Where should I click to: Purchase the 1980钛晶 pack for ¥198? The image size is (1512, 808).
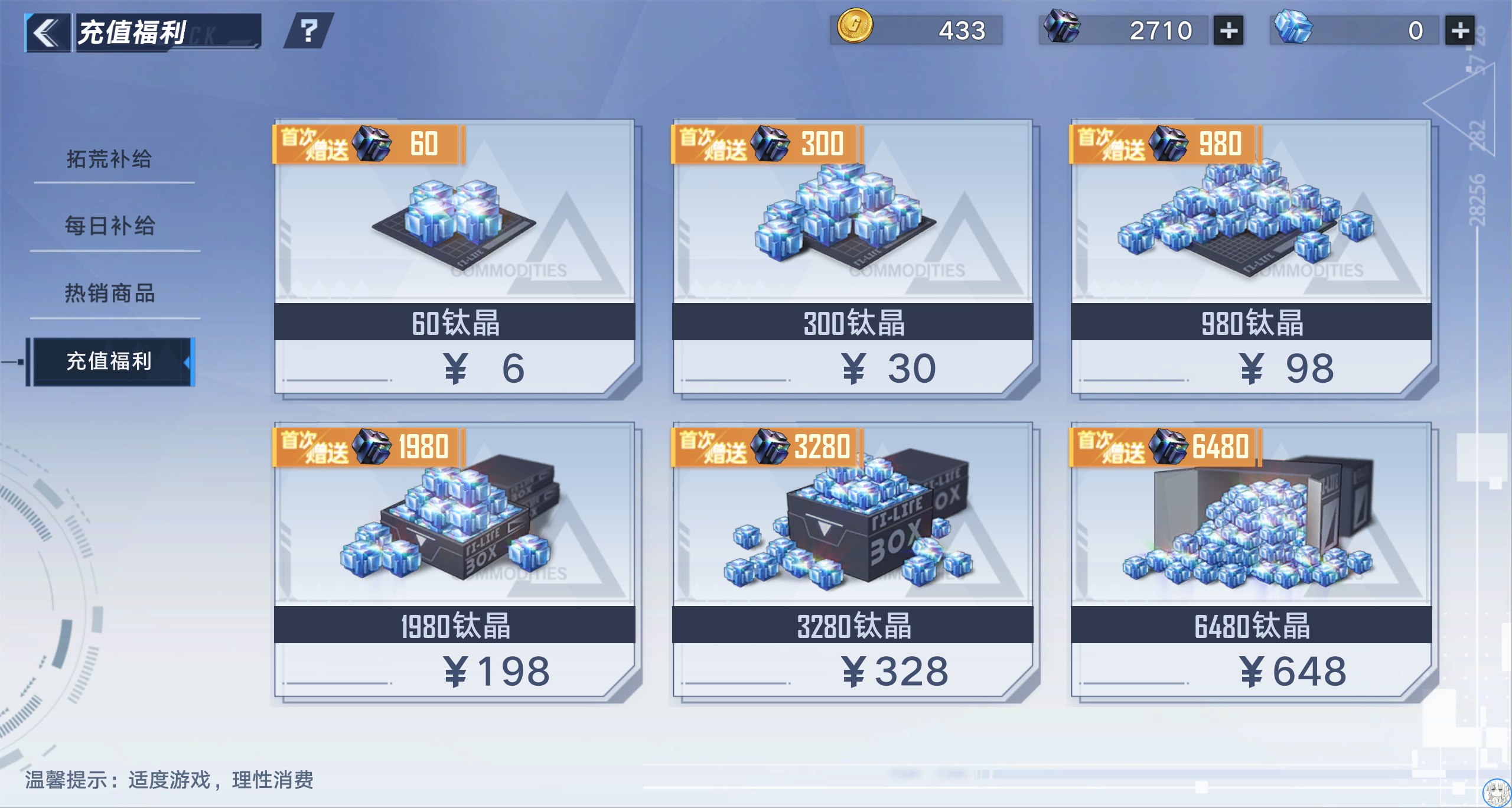tap(455, 561)
